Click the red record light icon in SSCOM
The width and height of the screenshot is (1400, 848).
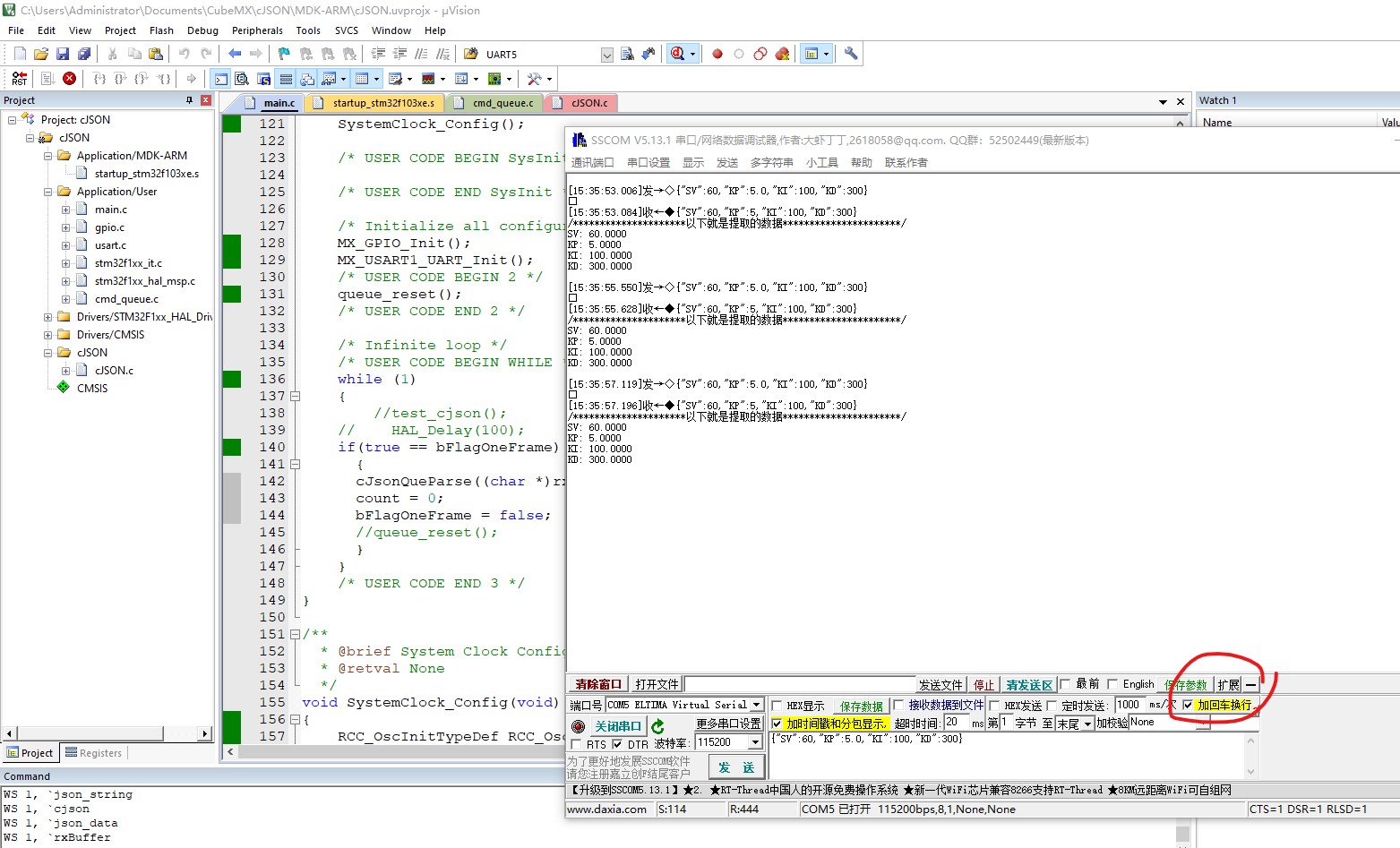click(x=578, y=726)
